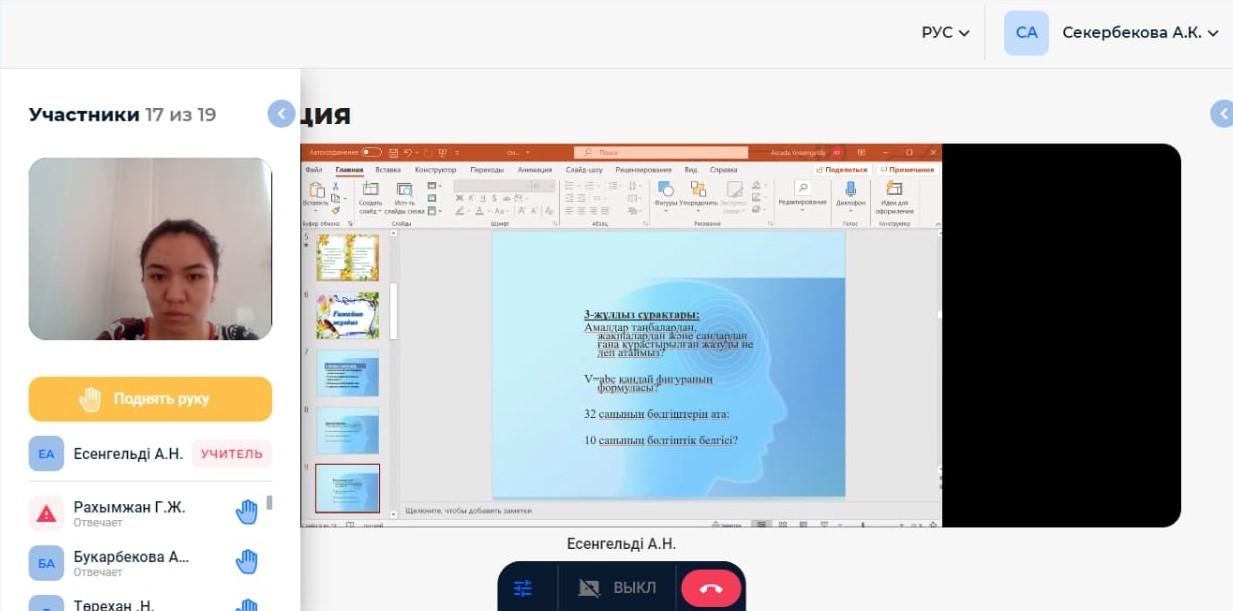Click raised hand icon beside Букарбекова

[246, 562]
